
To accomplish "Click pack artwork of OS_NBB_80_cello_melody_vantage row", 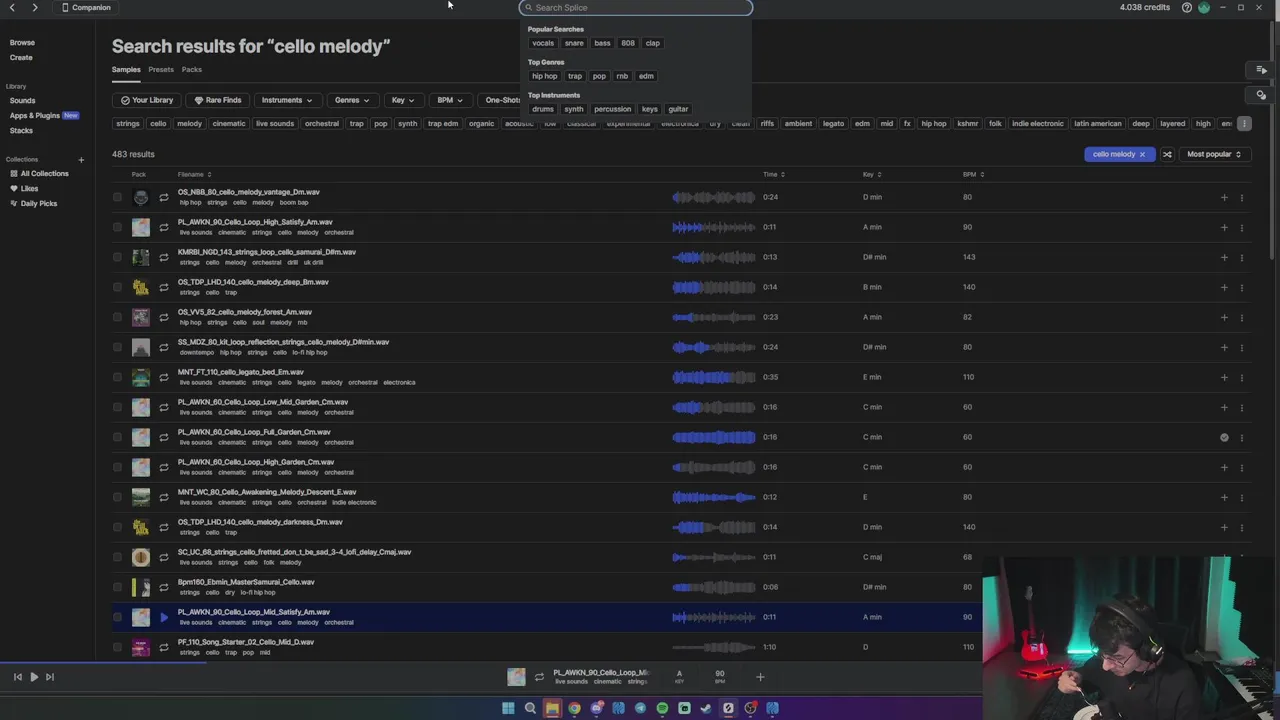I will point(141,197).
